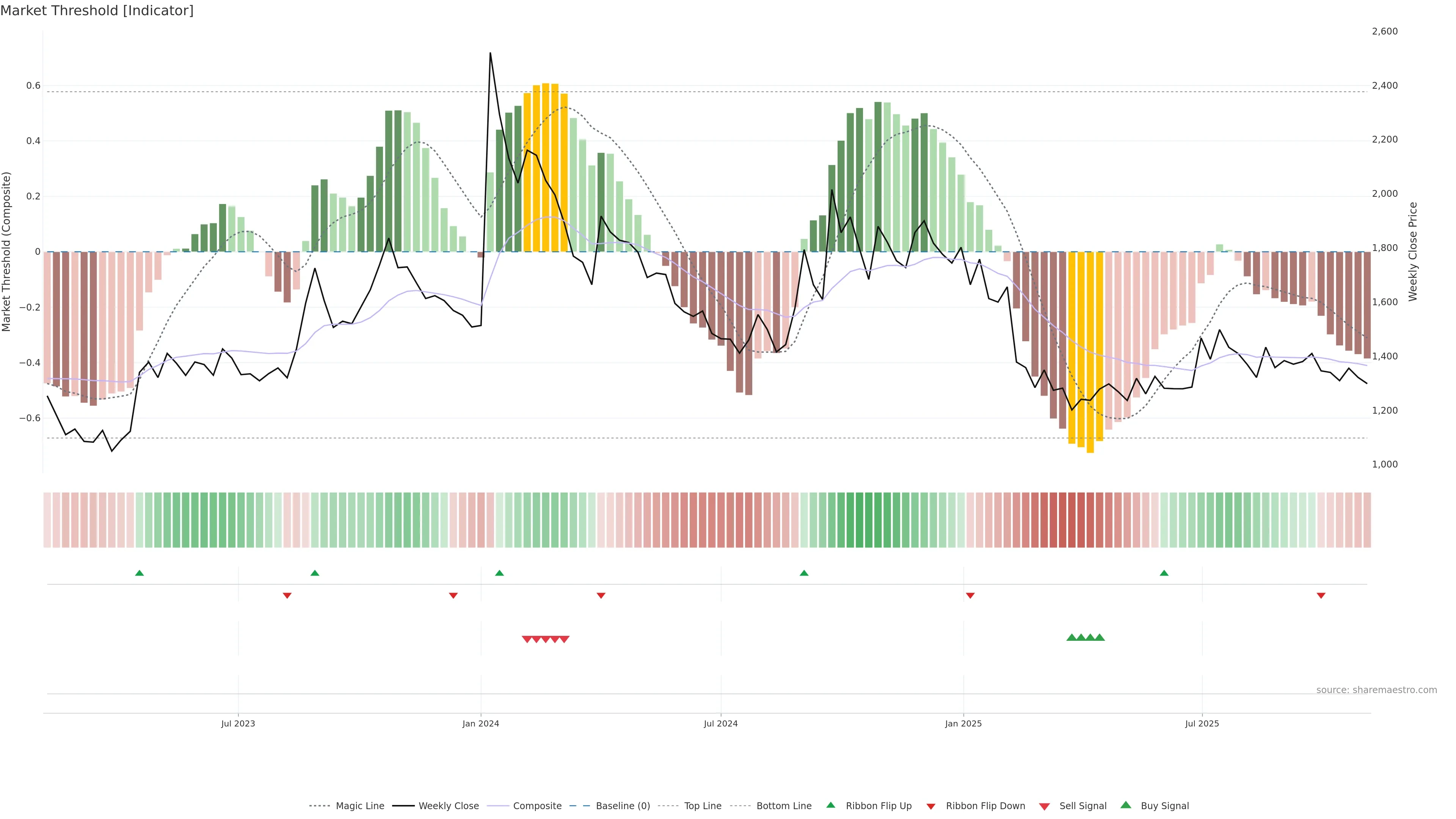Click green flip up marker just after Jan 2024
This screenshot has height=819, width=1456.
coord(499,573)
